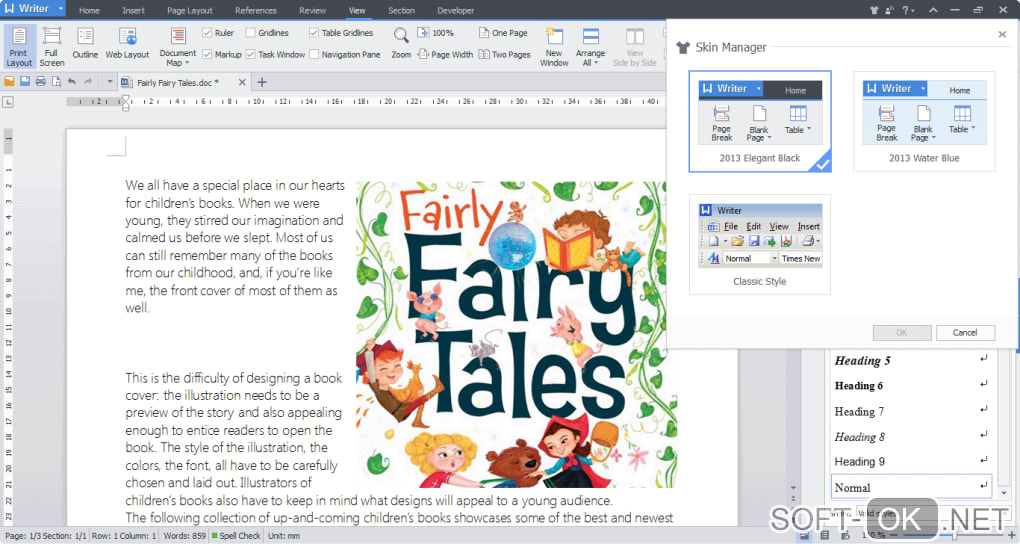Open a new document tab with plus button

pos(262,82)
